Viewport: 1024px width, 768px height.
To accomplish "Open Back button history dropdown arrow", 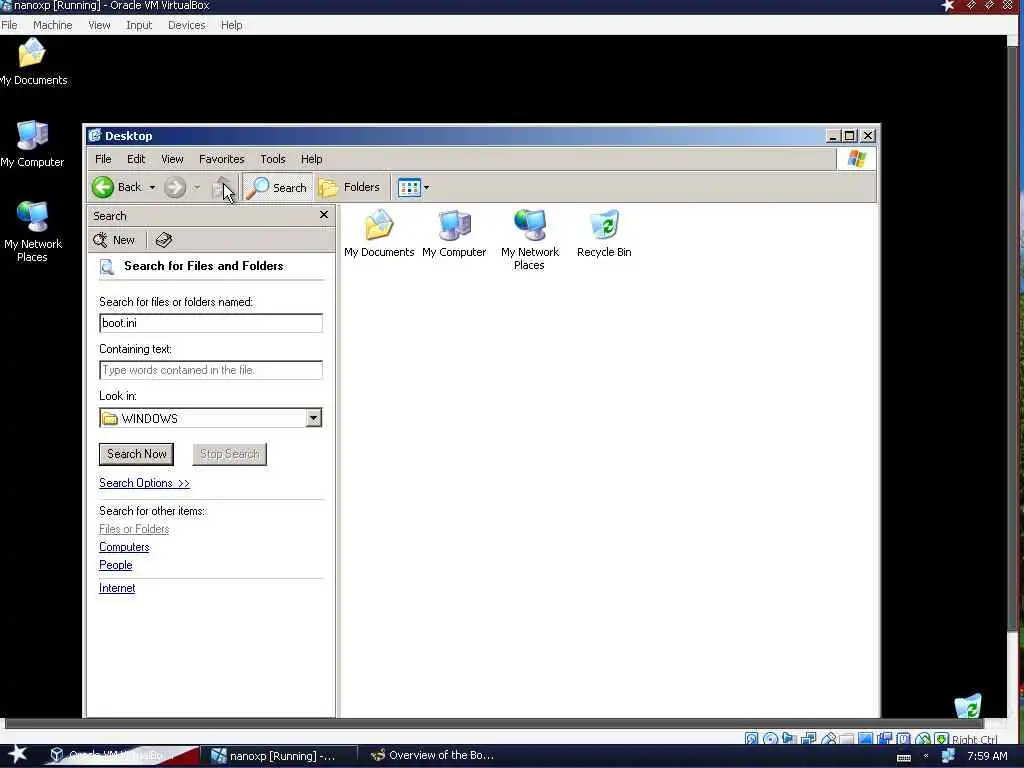I will click(152, 187).
